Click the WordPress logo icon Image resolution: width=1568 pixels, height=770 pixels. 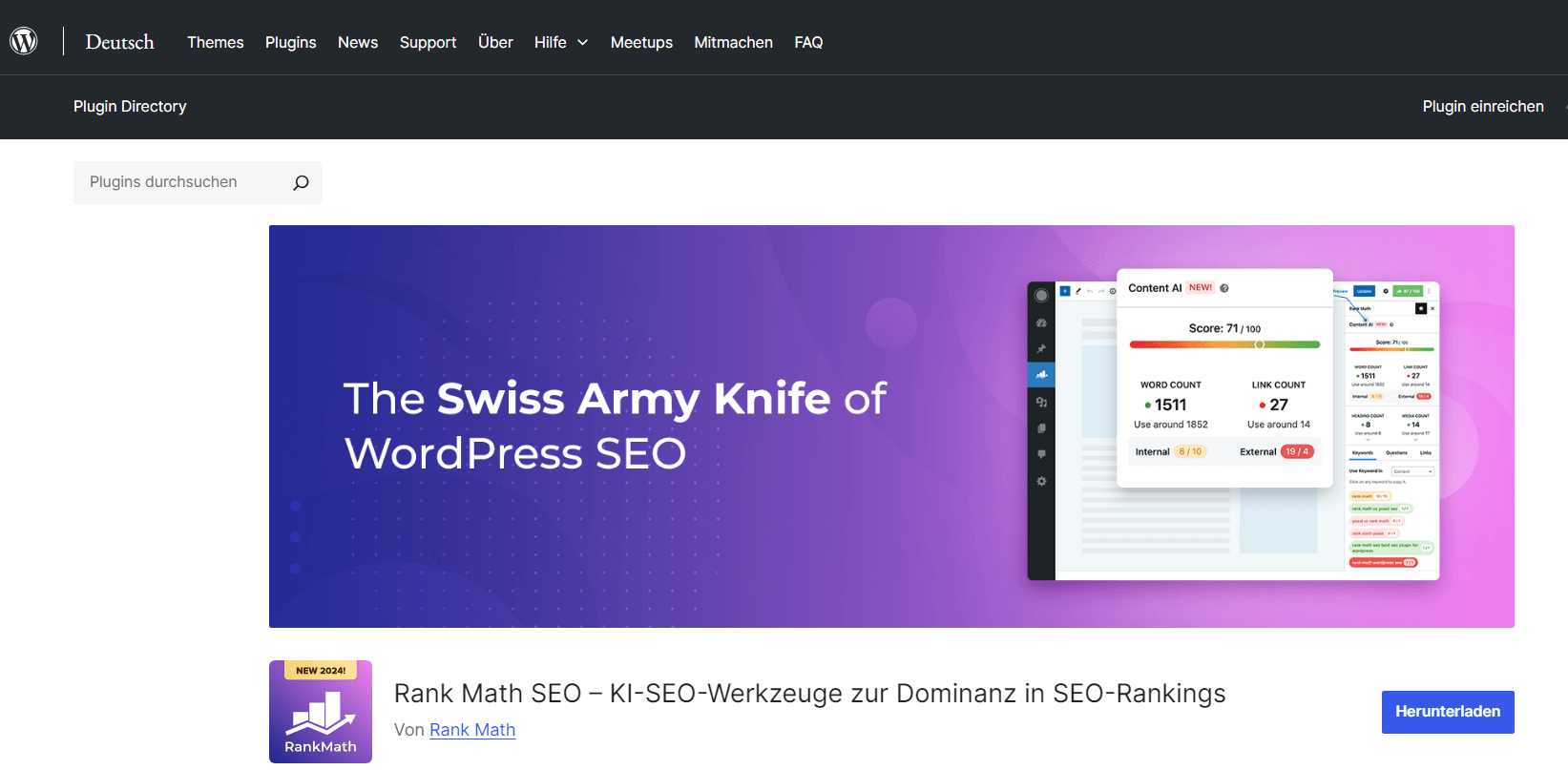pyautogui.click(x=24, y=41)
